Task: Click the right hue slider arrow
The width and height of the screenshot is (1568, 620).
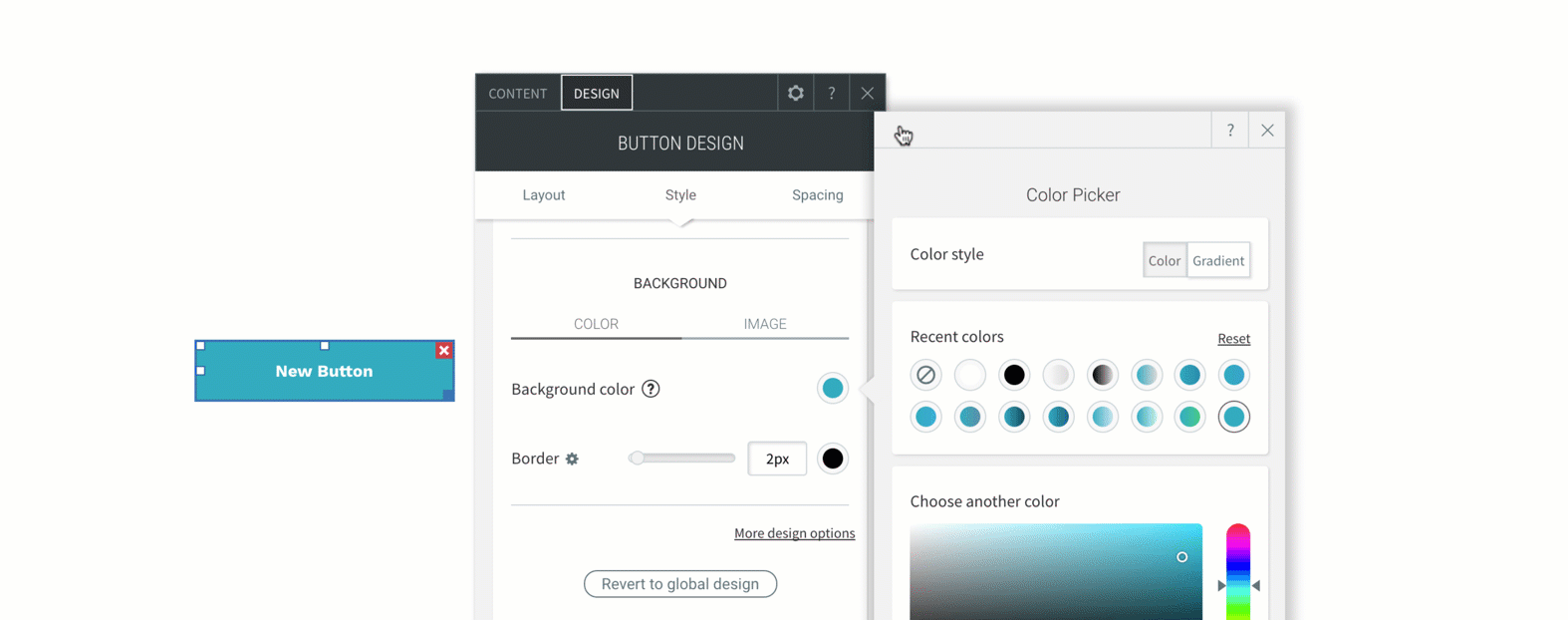Action: (x=1256, y=586)
